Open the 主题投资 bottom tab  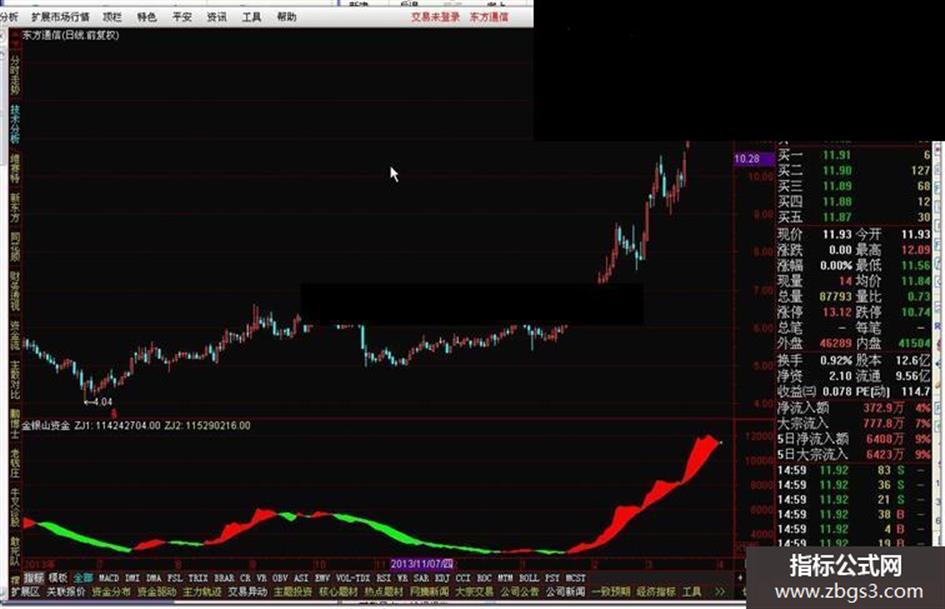[293, 592]
